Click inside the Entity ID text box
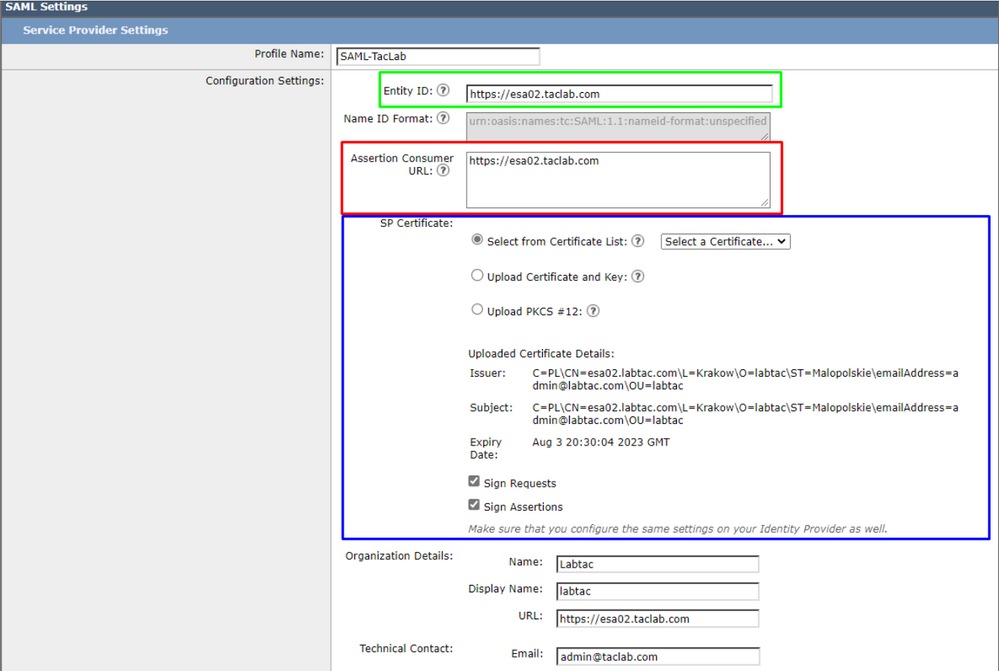This screenshot has width=999, height=671. click(x=620, y=90)
